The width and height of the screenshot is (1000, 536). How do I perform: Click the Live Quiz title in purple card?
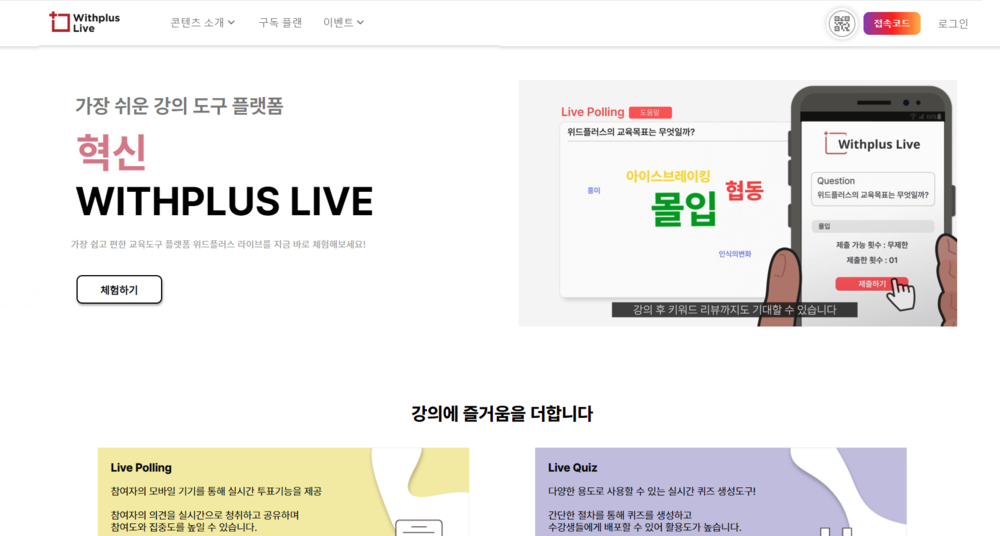tap(572, 468)
